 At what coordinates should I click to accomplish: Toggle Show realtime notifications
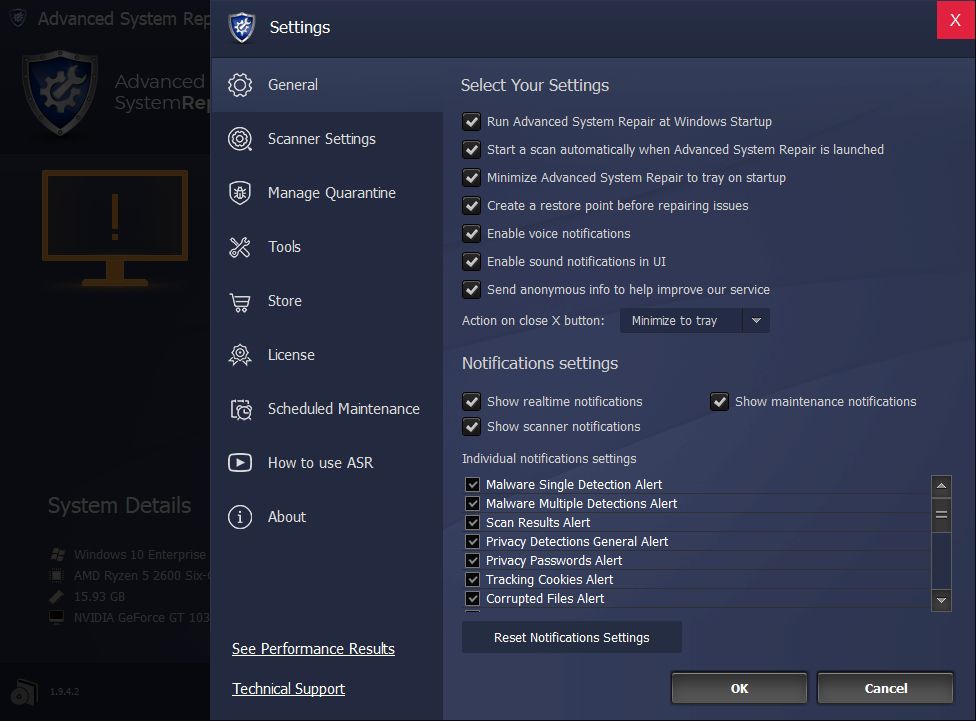coord(472,402)
